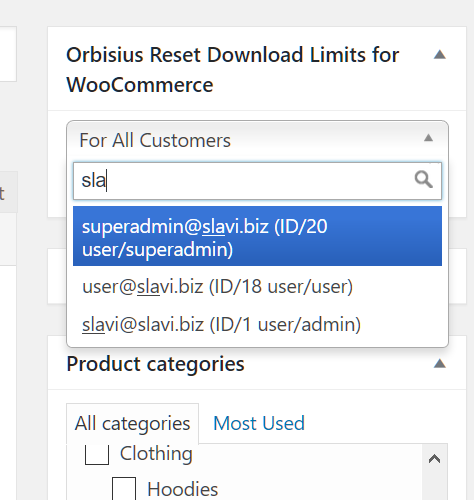Switch to the All categories tab

click(132, 424)
